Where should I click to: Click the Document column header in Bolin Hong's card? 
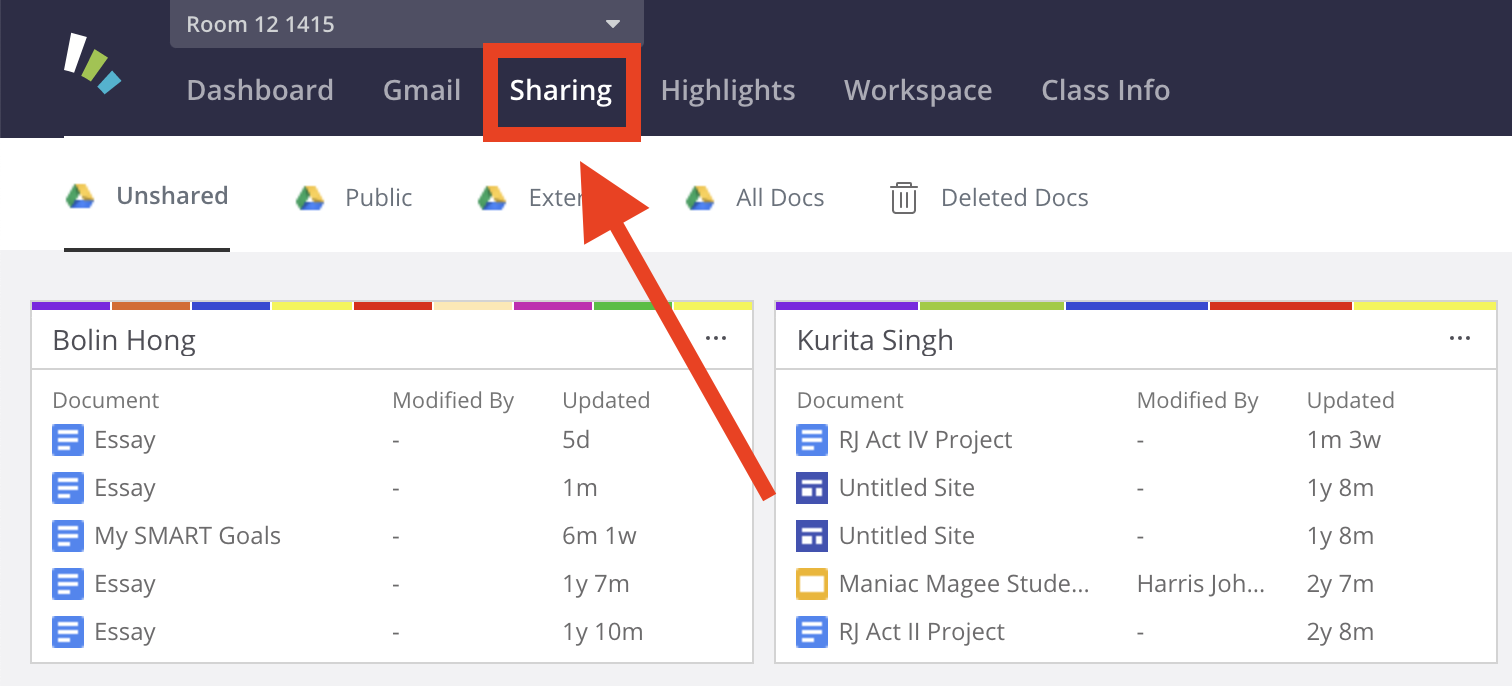[x=106, y=400]
